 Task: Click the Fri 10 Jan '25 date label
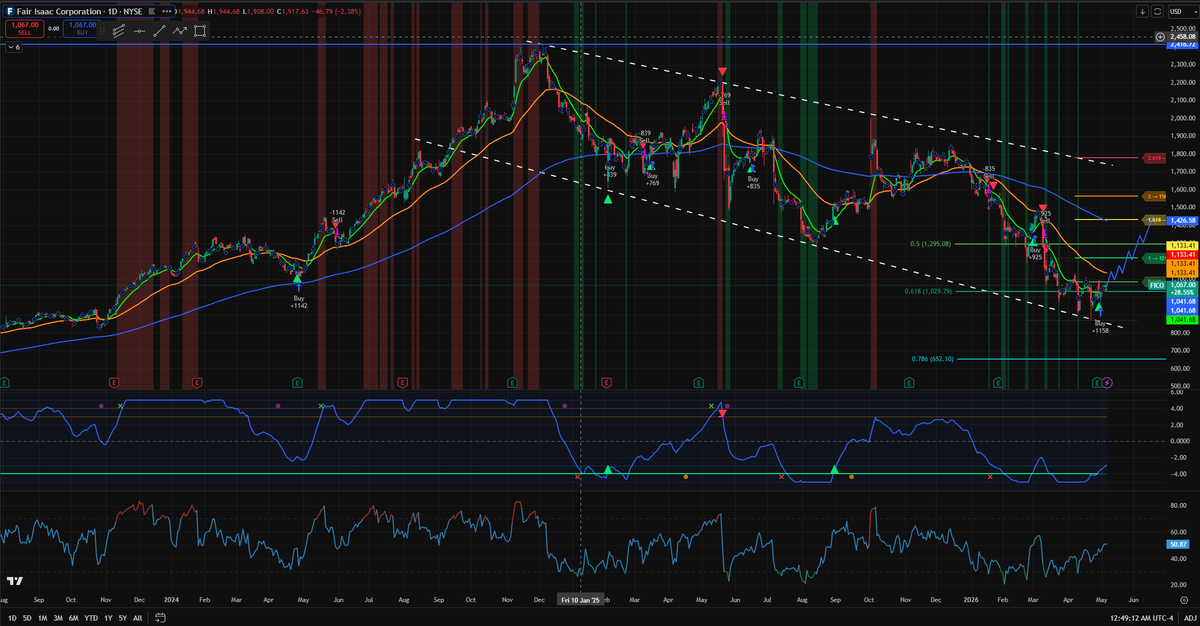click(580, 600)
